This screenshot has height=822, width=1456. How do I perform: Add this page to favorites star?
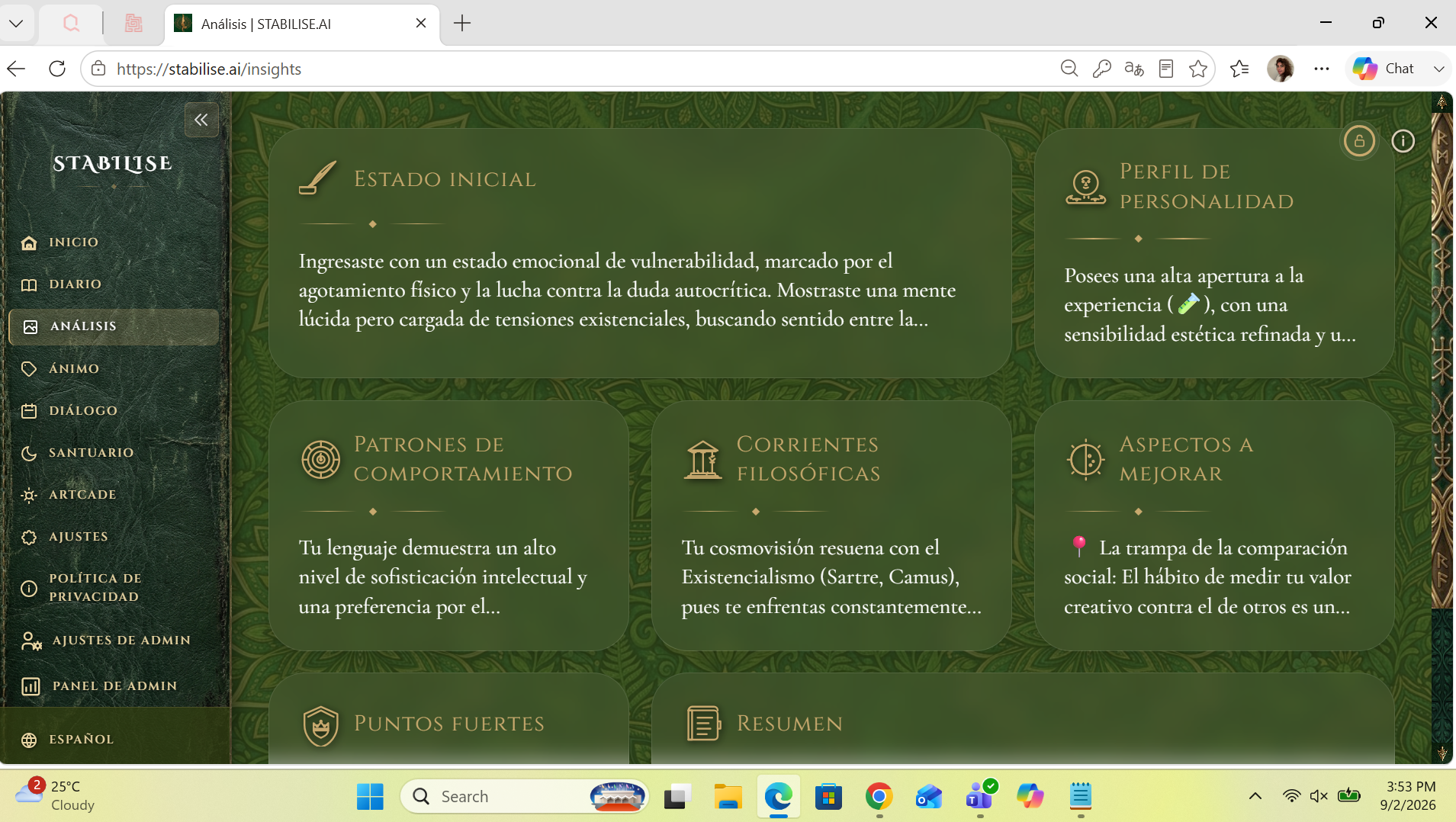coord(1198,69)
